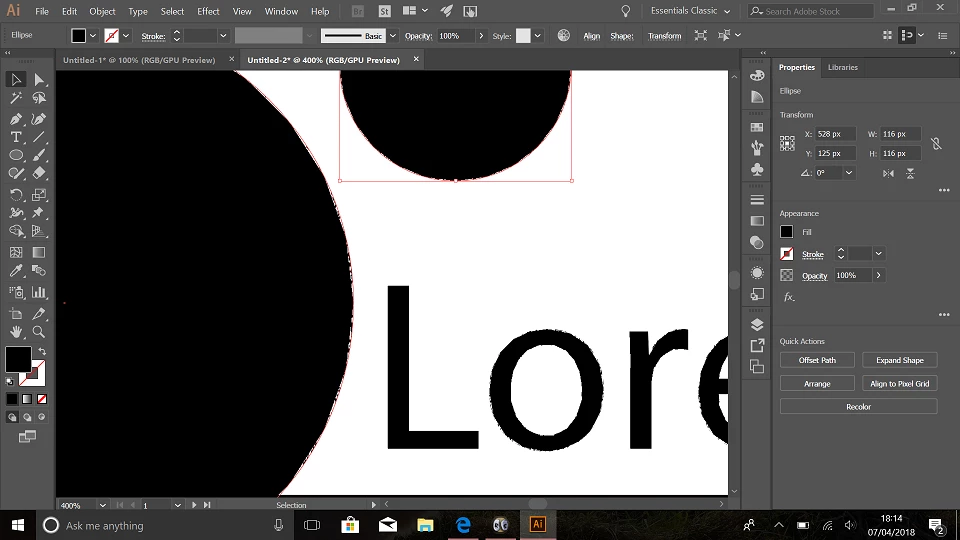This screenshot has width=960, height=540.
Task: Click the large Fill swatch in toolbox
Action: pos(18,359)
